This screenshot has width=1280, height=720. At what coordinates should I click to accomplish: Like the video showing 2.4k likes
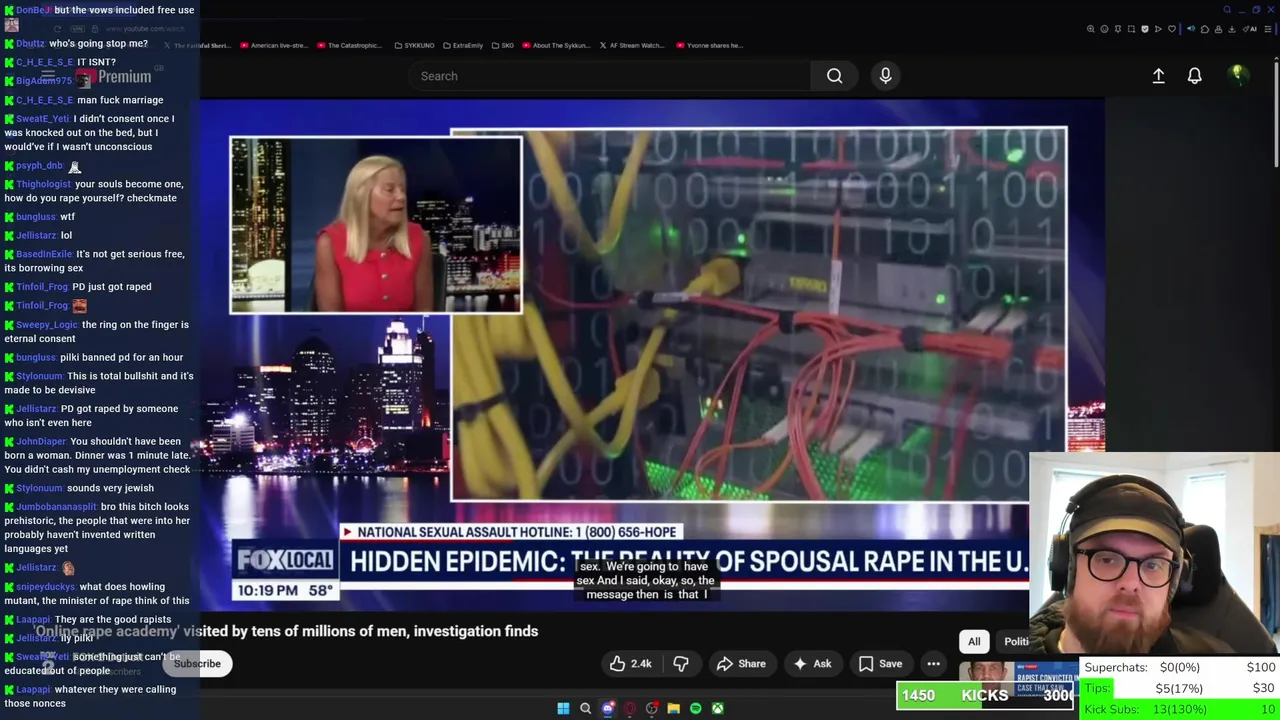(x=630, y=664)
